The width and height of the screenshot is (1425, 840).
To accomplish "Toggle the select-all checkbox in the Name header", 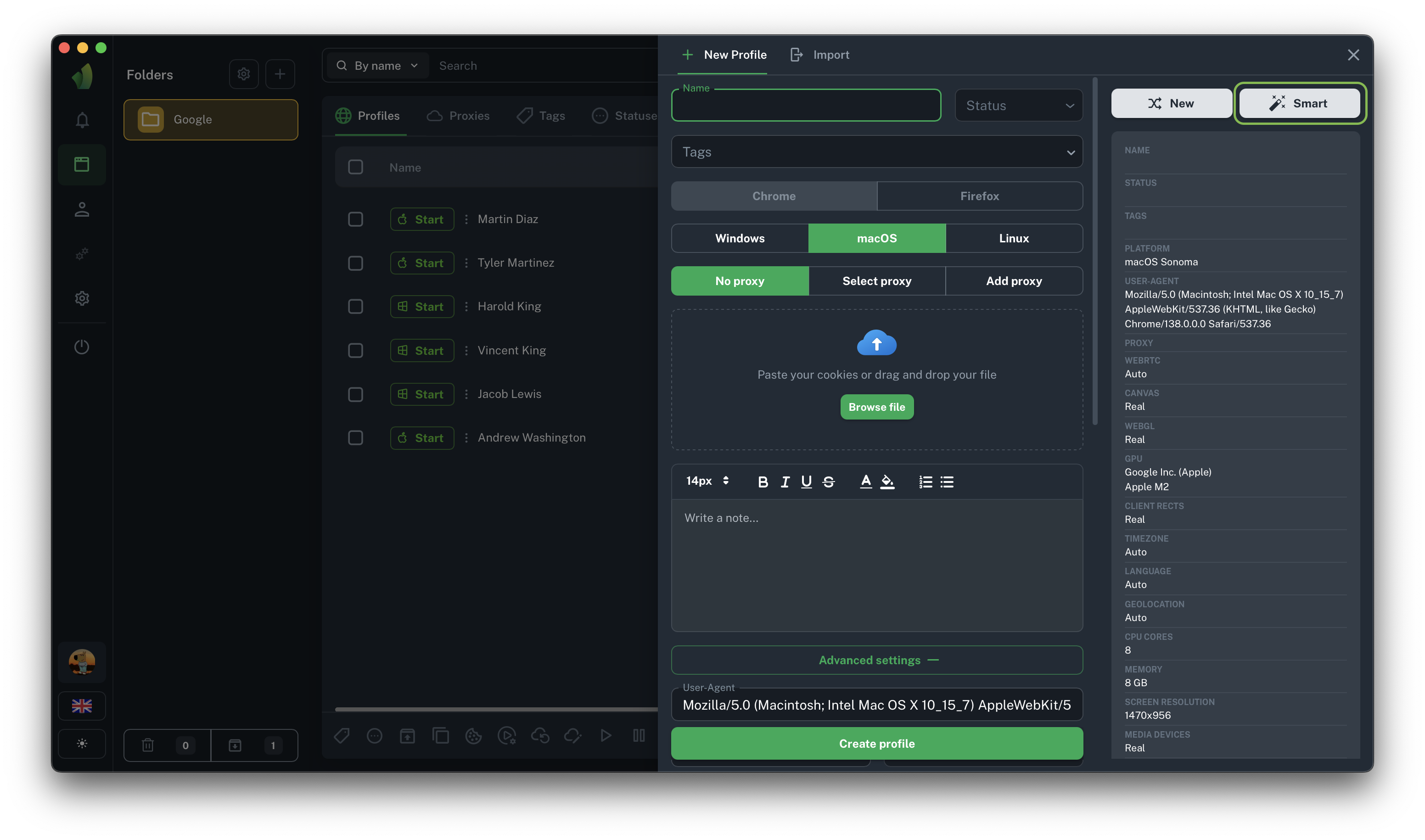I will pyautogui.click(x=355, y=167).
